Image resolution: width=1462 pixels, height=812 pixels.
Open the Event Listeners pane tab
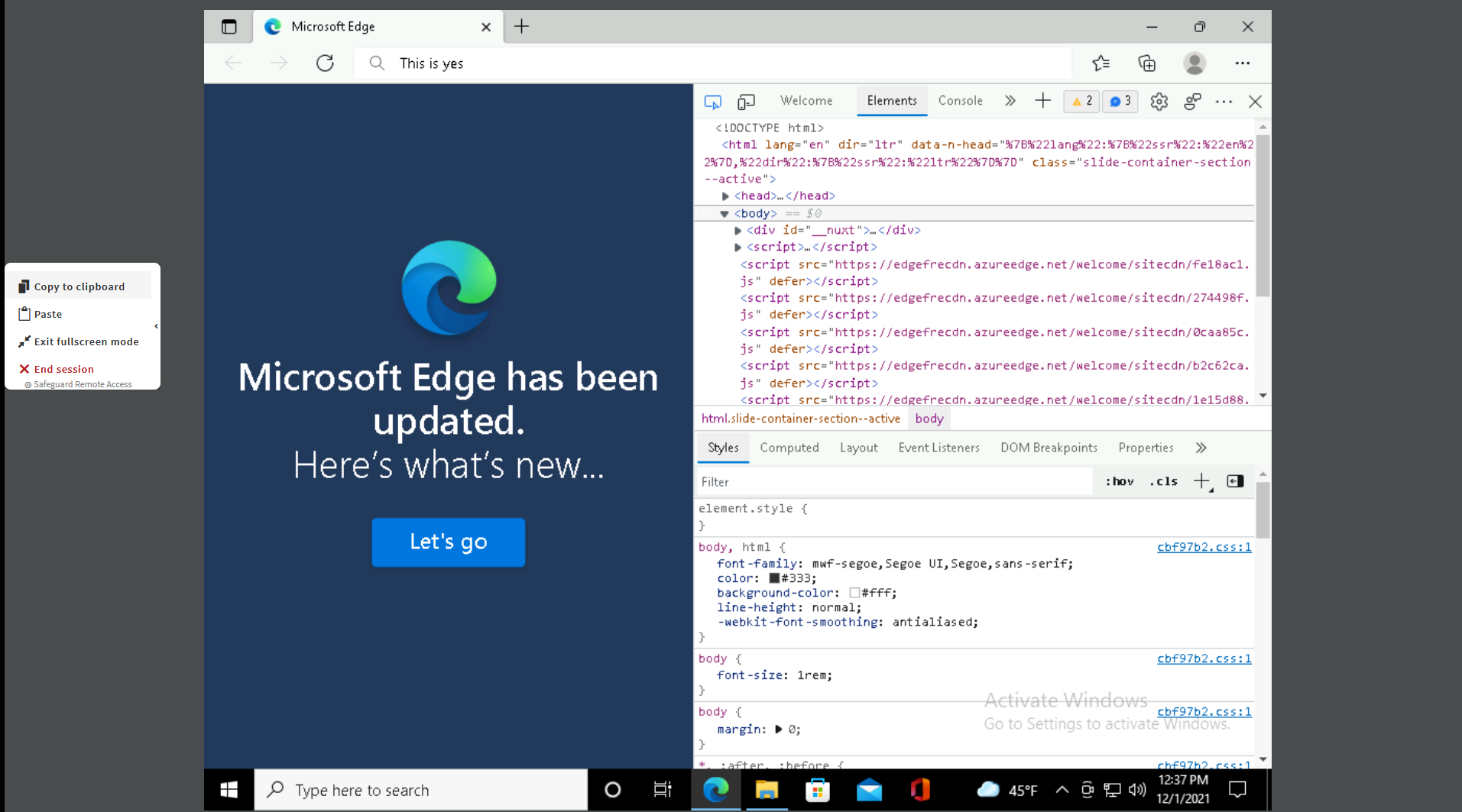click(x=938, y=448)
